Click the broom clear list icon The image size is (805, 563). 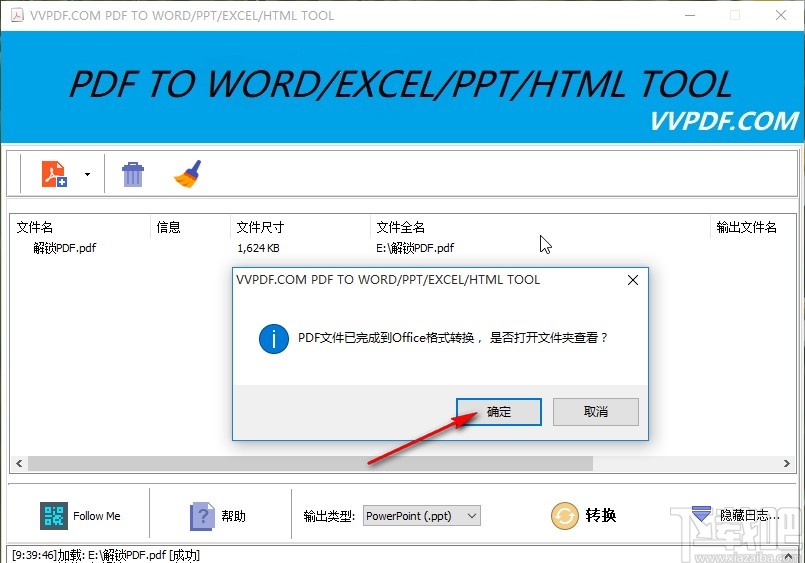(188, 174)
